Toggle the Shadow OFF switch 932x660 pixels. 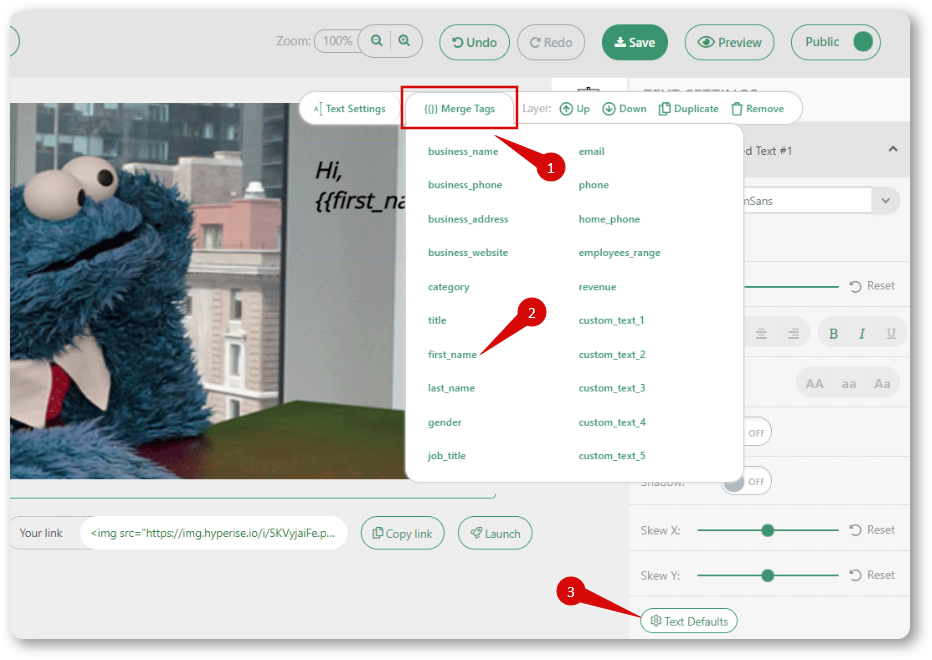click(x=747, y=482)
